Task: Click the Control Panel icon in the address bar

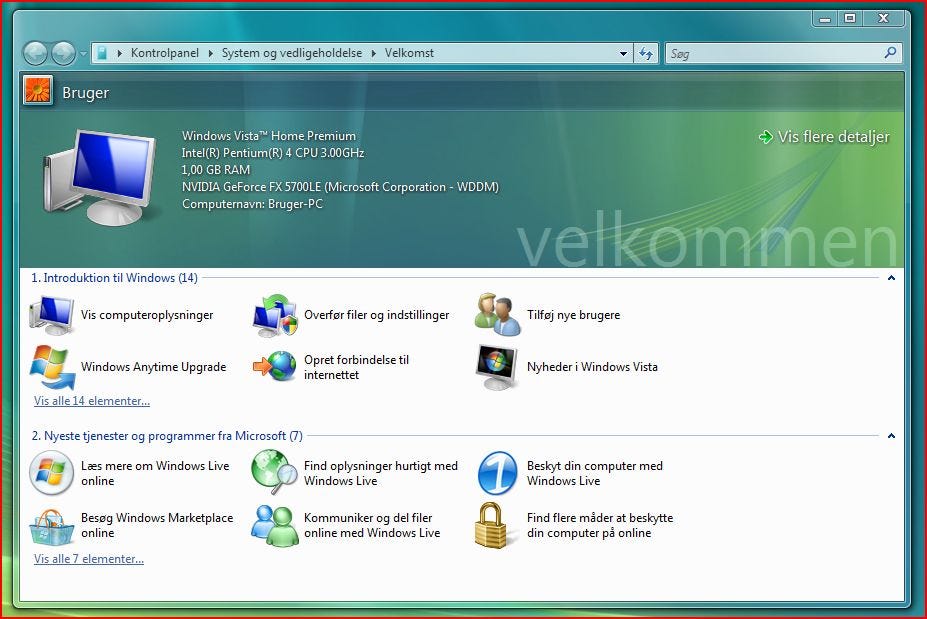Action: point(102,53)
